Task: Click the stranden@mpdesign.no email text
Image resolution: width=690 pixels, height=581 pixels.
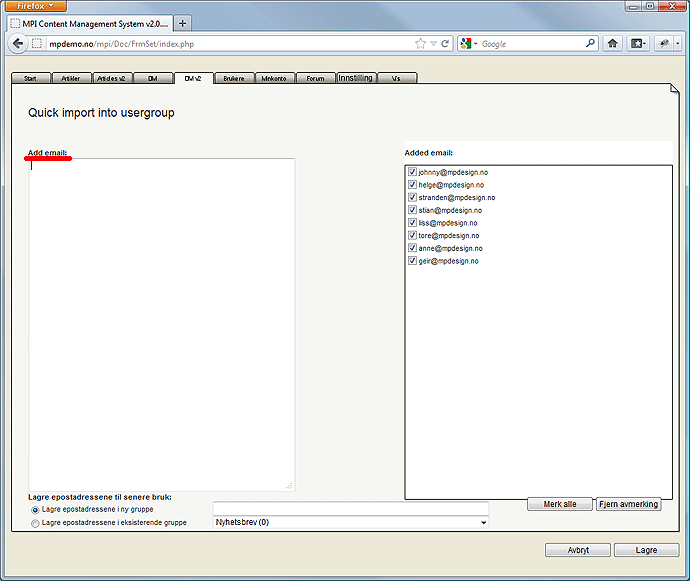Action: (457, 198)
